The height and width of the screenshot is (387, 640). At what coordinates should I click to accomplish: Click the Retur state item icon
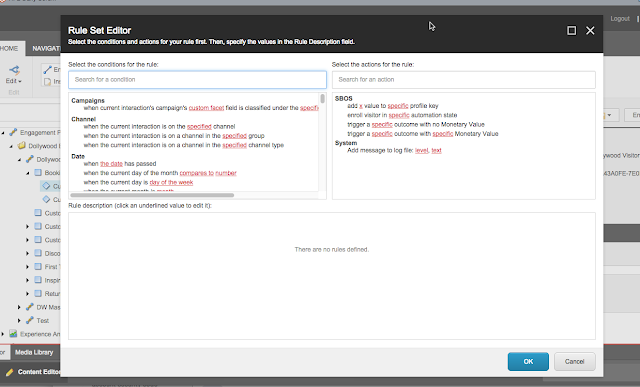[x=38, y=294]
